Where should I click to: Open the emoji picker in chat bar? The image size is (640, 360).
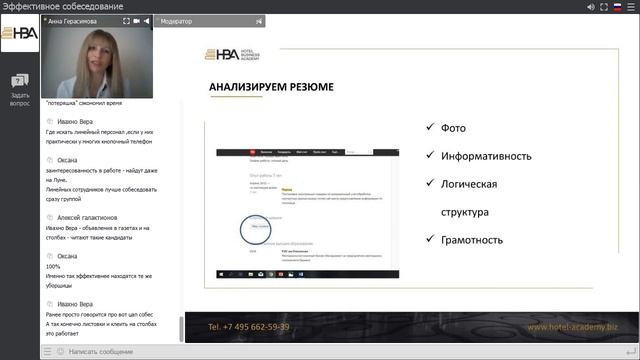60,351
